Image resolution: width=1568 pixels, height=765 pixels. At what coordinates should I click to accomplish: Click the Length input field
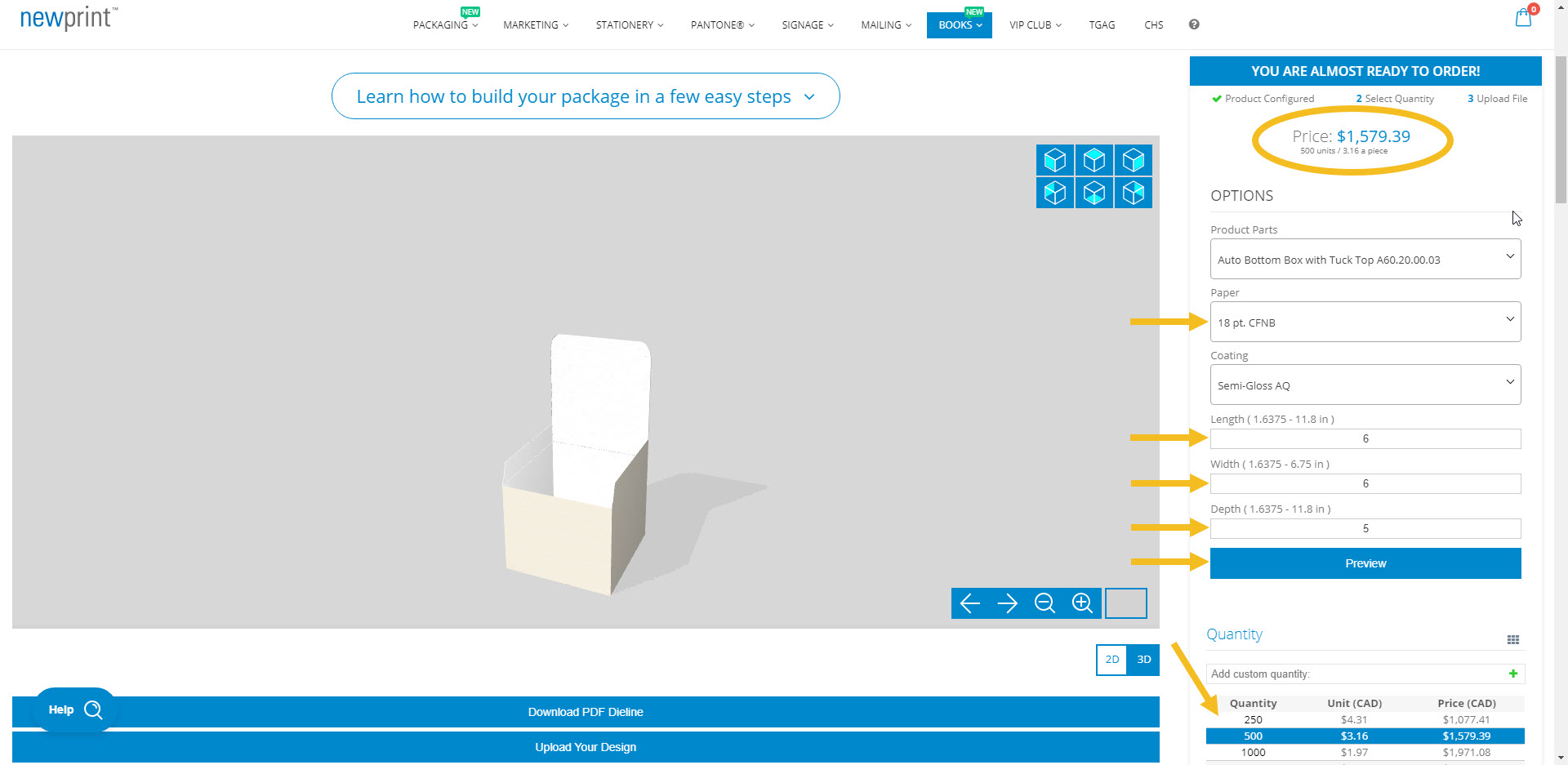coord(1365,438)
